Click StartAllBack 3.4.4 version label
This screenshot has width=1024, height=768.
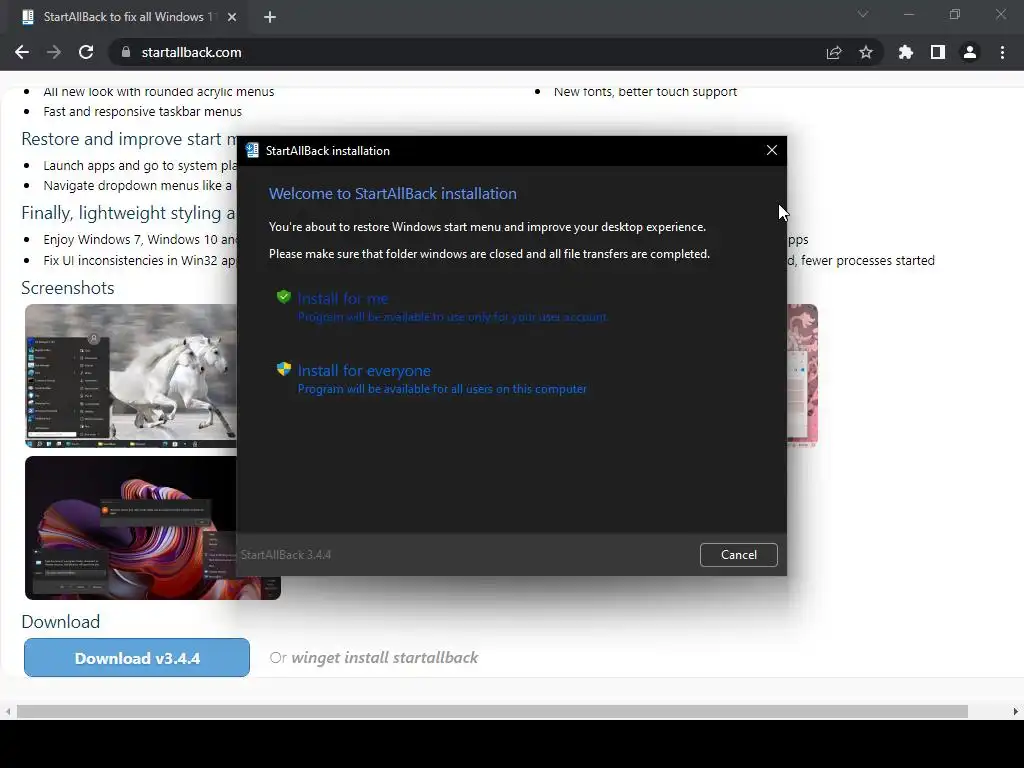pyautogui.click(x=285, y=554)
